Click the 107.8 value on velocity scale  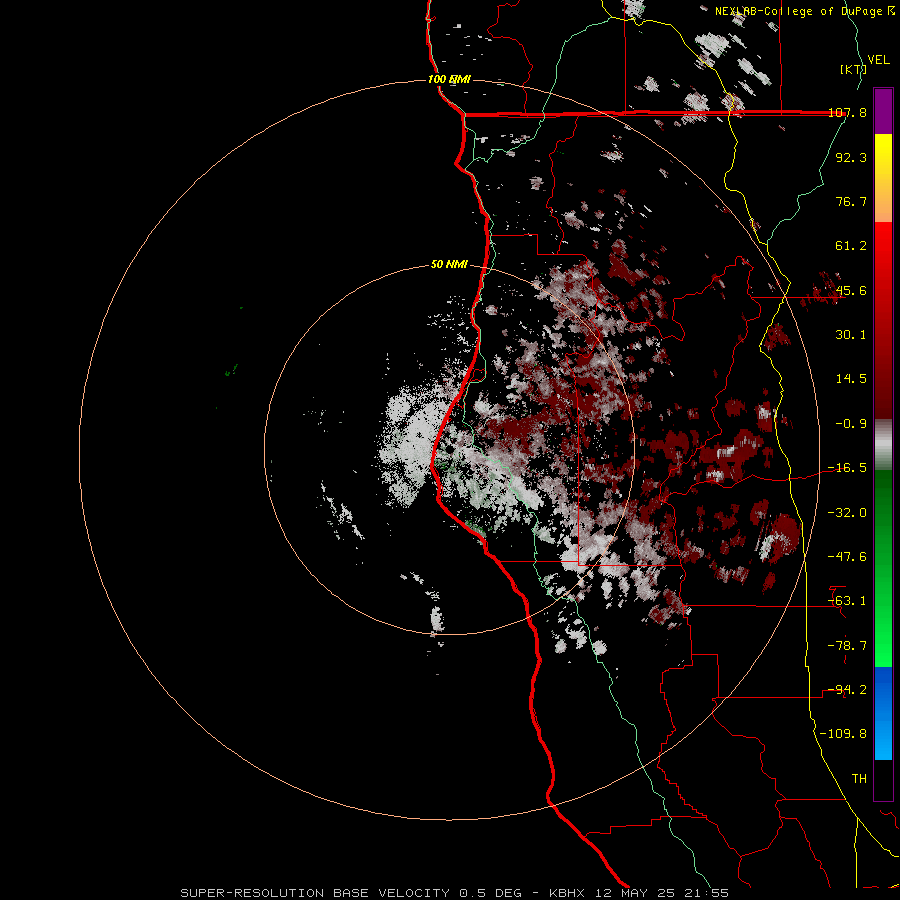(847, 113)
